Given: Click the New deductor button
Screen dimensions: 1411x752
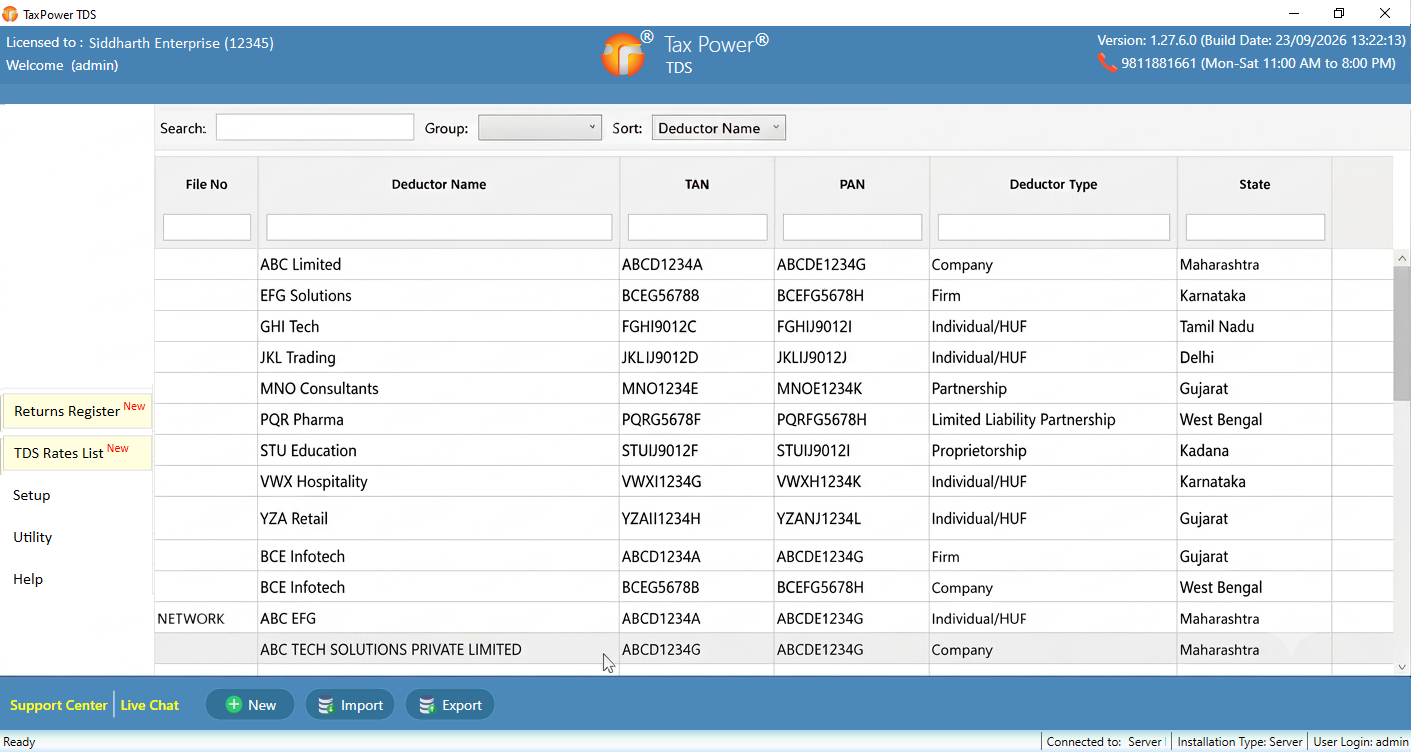Looking at the screenshot, I should click(250, 705).
